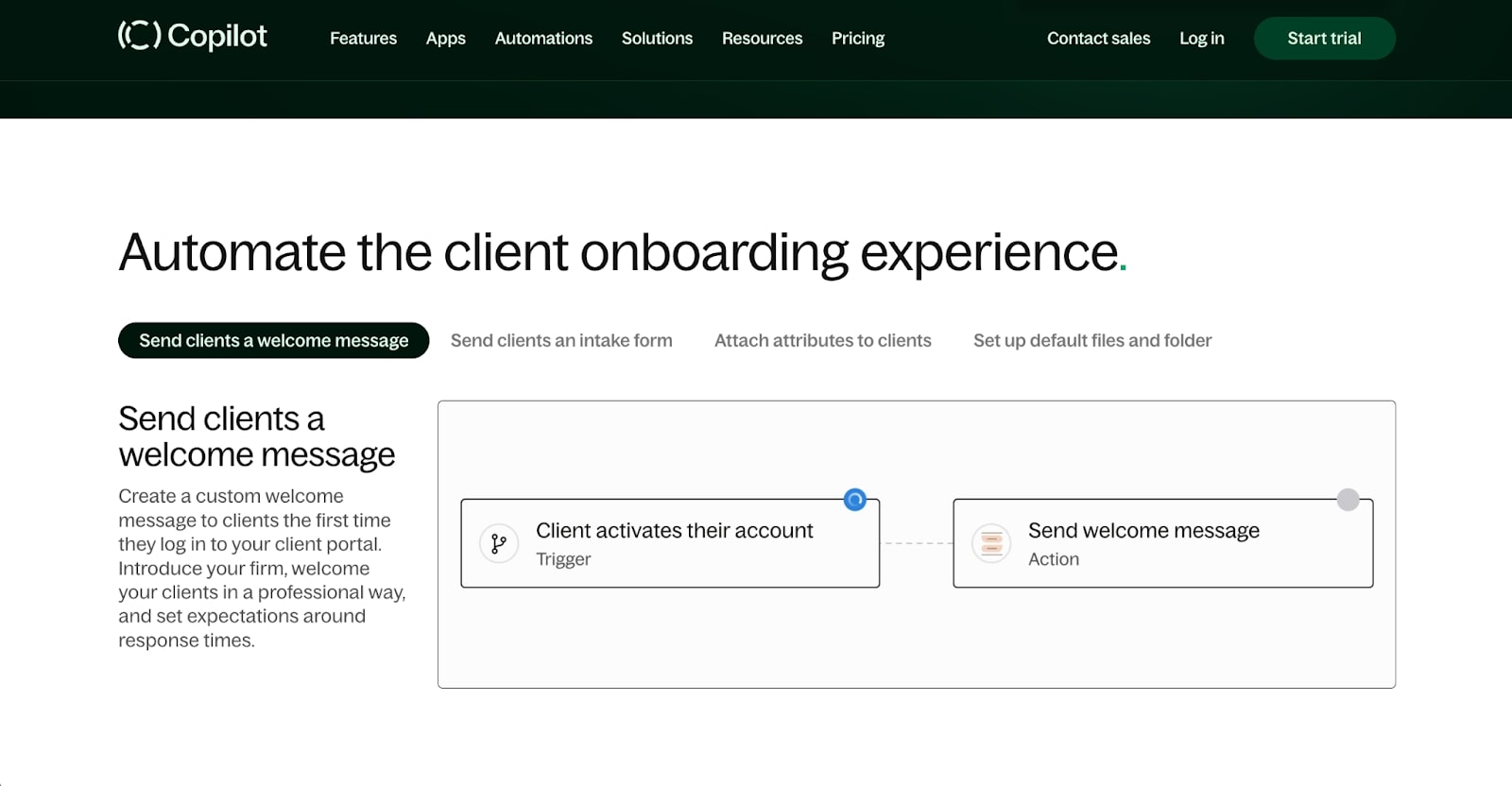Click the Send clients a welcome message heading
1512x786 pixels.
(x=256, y=436)
